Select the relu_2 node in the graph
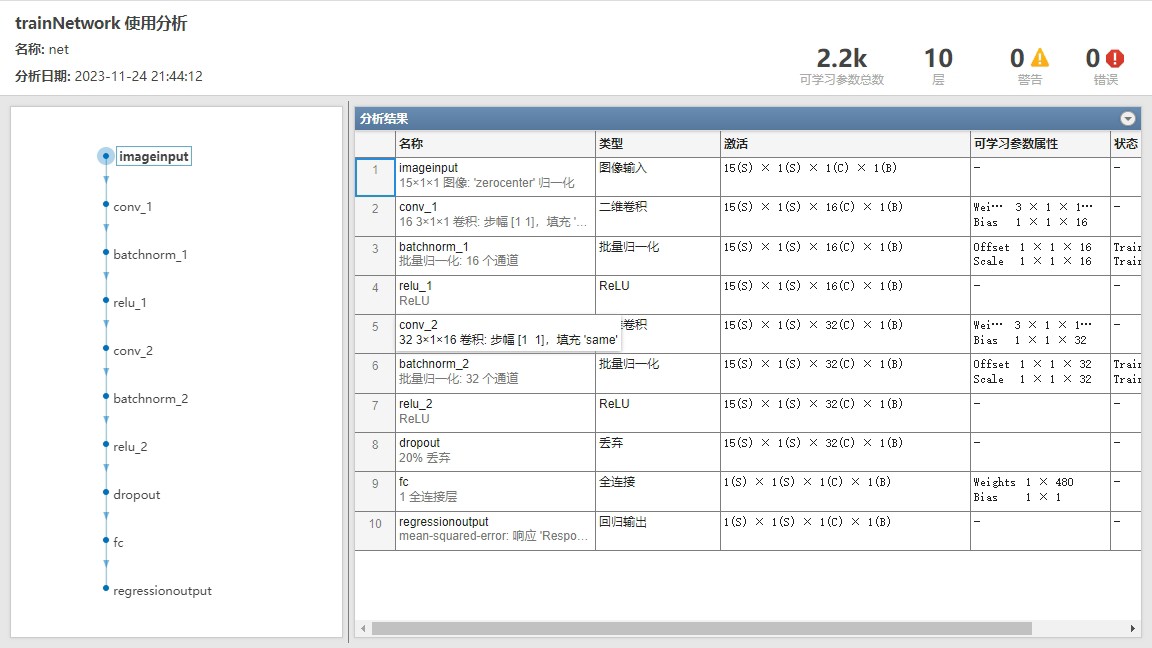 coord(130,446)
